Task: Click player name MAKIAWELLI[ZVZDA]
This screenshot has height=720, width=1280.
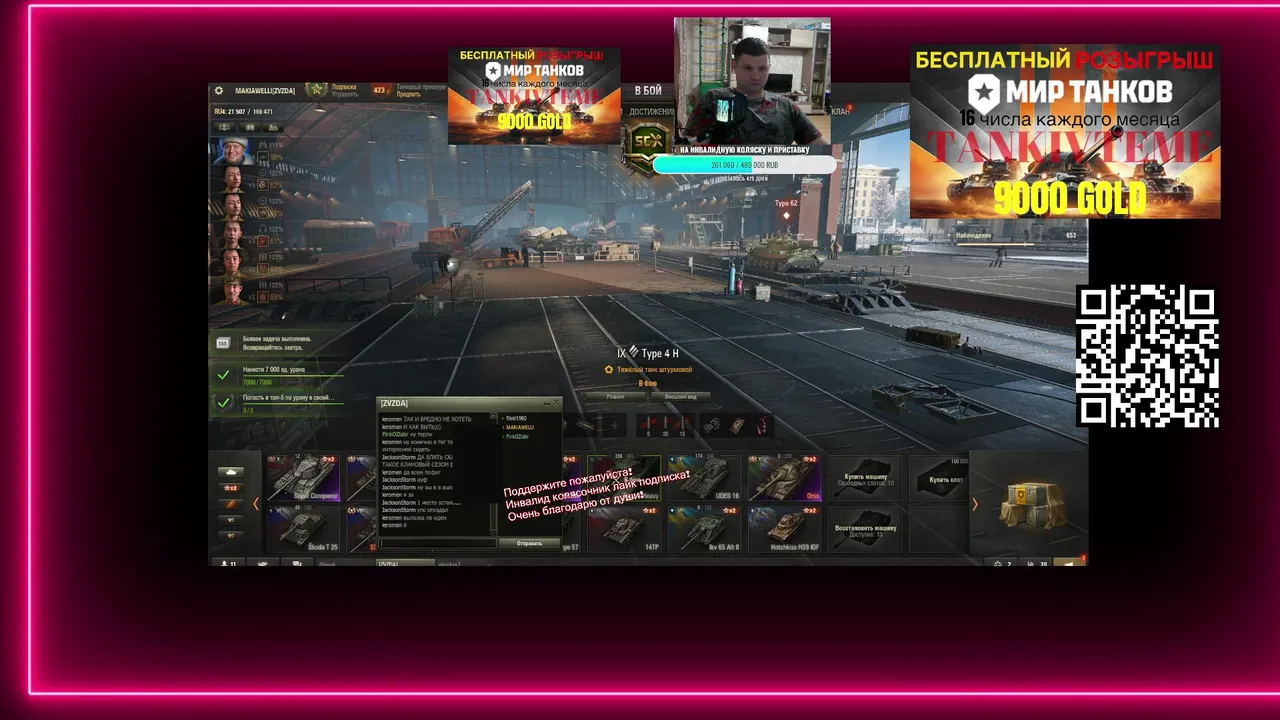Action: [x=263, y=91]
